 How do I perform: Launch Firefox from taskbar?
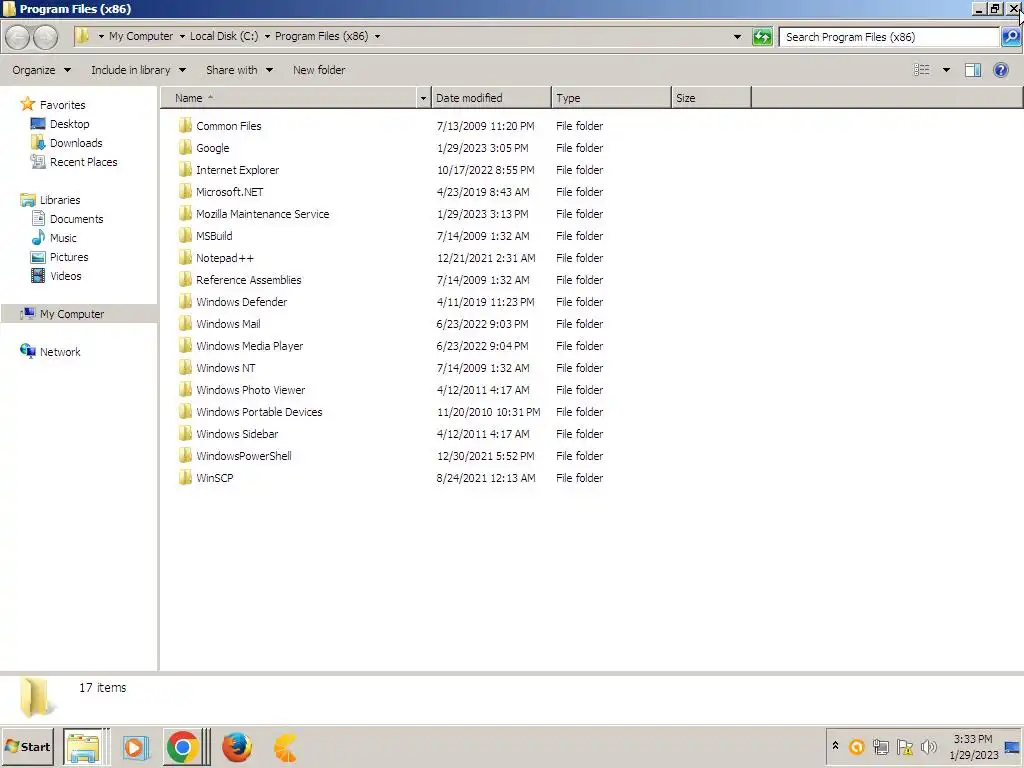click(x=236, y=747)
